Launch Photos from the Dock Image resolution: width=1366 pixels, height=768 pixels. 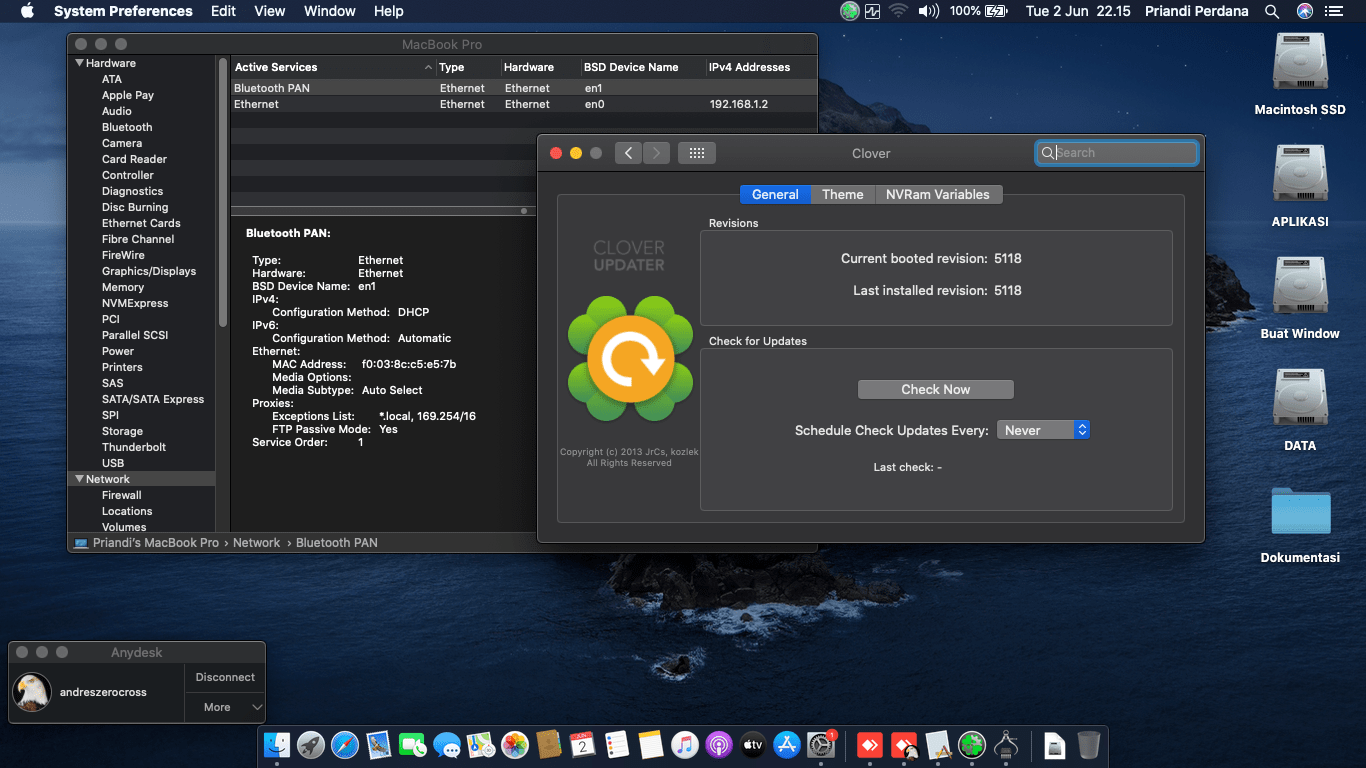515,744
